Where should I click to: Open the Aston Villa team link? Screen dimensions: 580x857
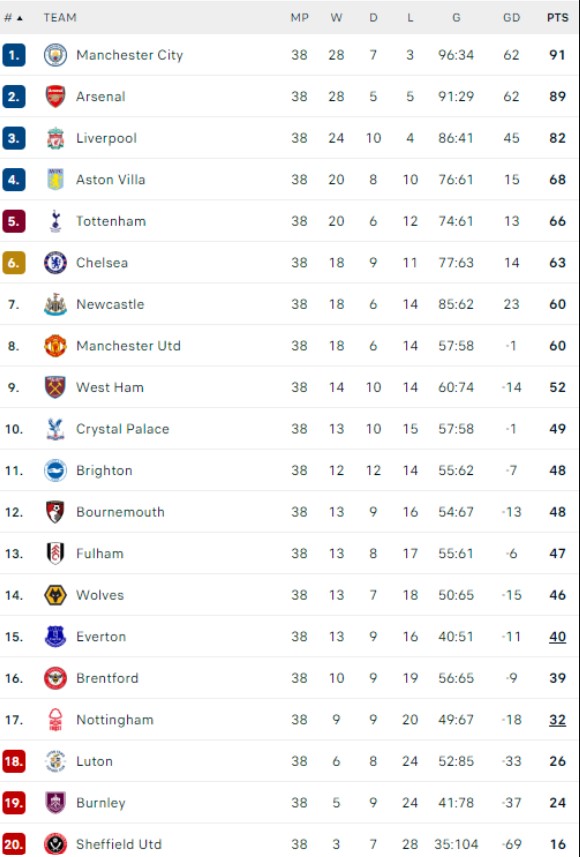click(x=110, y=180)
